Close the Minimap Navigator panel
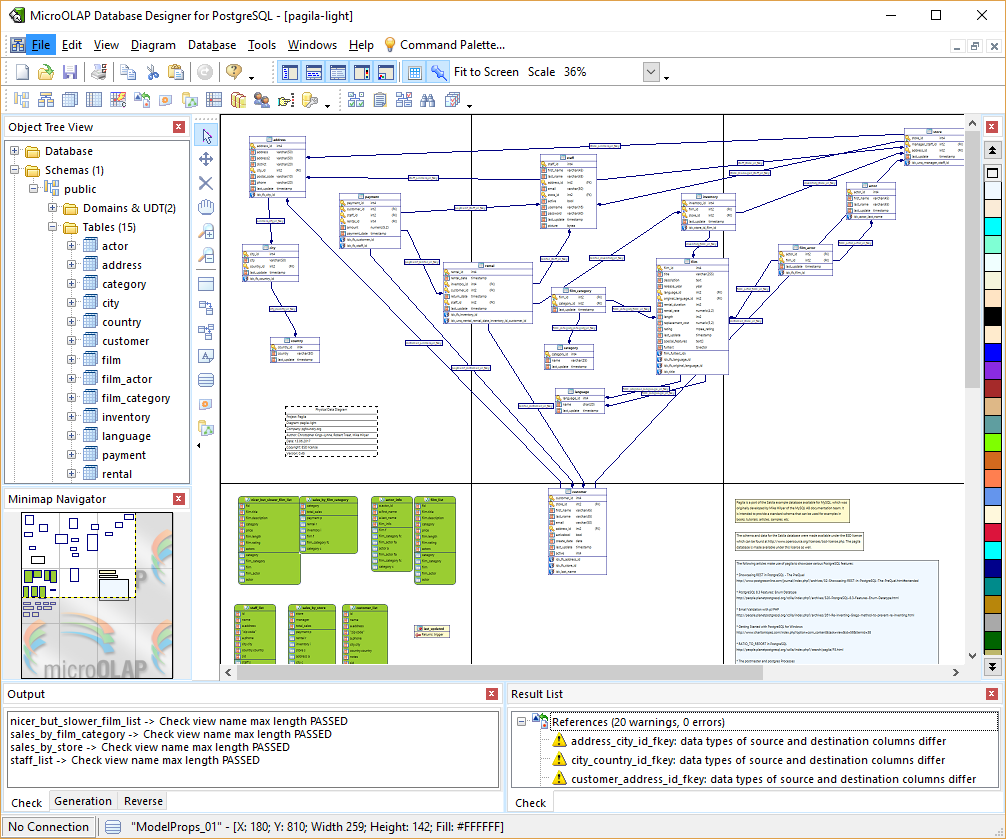Image resolution: width=1006 pixels, height=839 pixels. pos(179,499)
